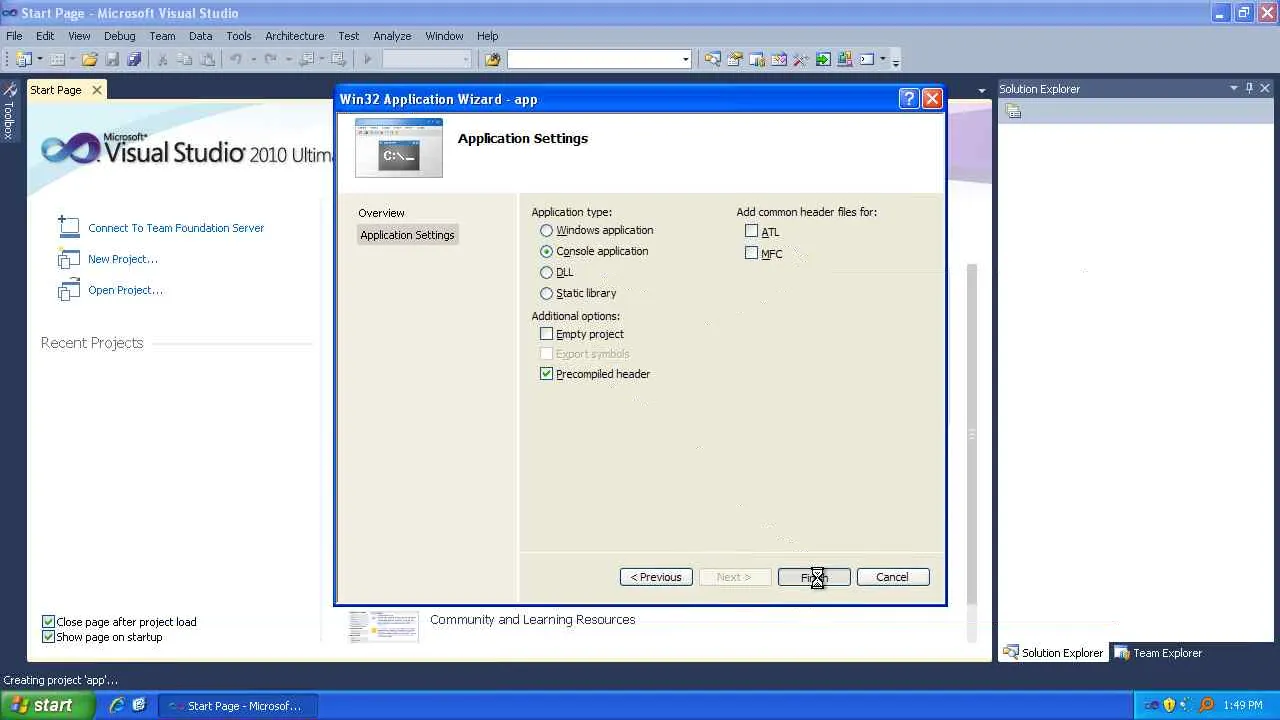Select the Console application radio button
Screen dimensions: 1280x720
click(546, 251)
